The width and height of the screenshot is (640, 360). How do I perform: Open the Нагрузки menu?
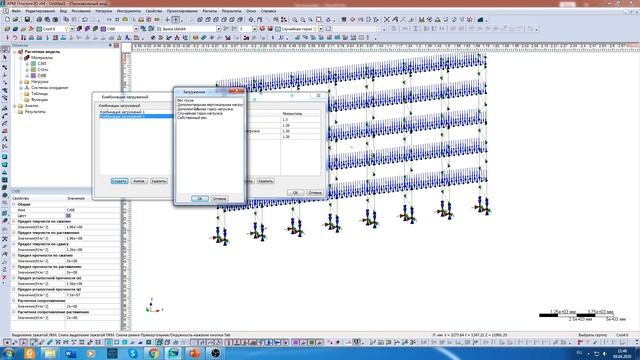[103, 11]
